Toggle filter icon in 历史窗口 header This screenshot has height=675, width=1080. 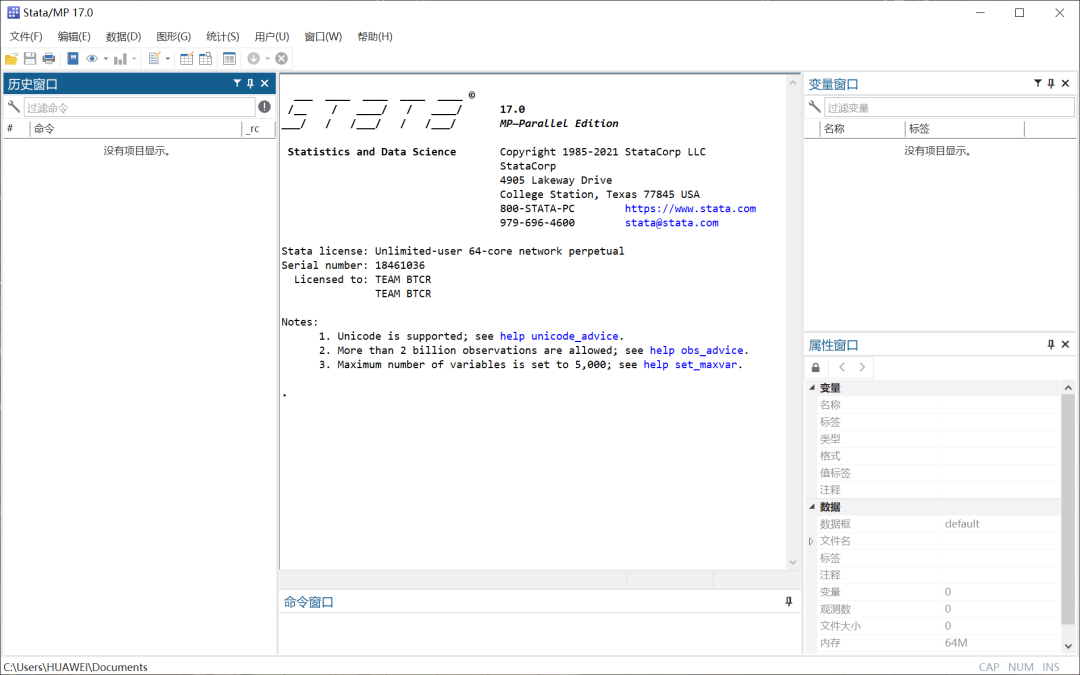pyautogui.click(x=237, y=83)
